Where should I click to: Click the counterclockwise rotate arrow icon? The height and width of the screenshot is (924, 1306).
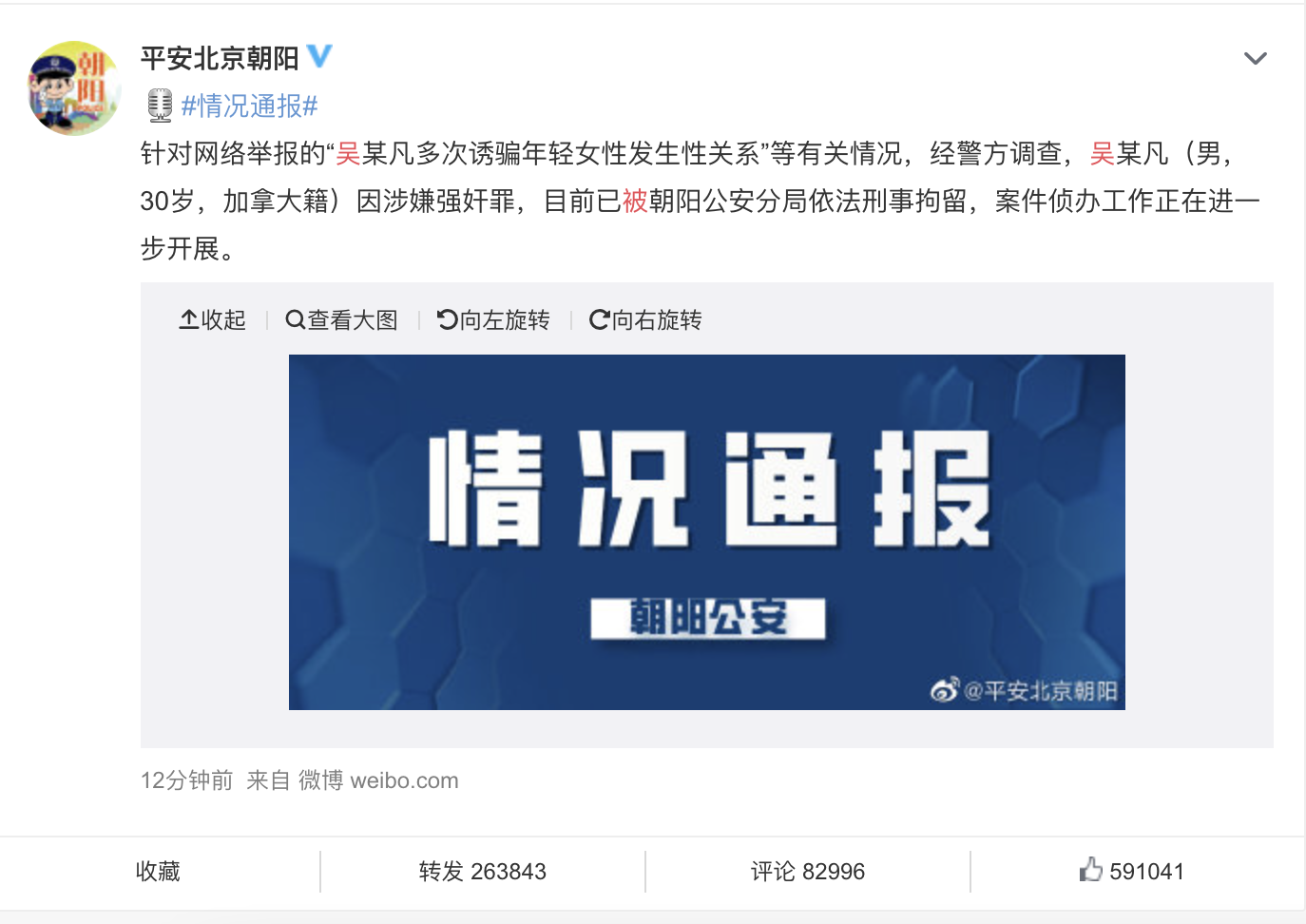448,320
